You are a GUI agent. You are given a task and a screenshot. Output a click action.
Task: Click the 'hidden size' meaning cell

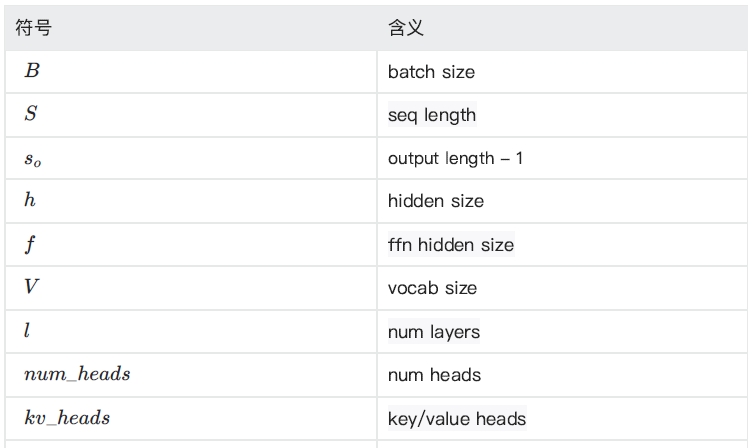pos(436,201)
